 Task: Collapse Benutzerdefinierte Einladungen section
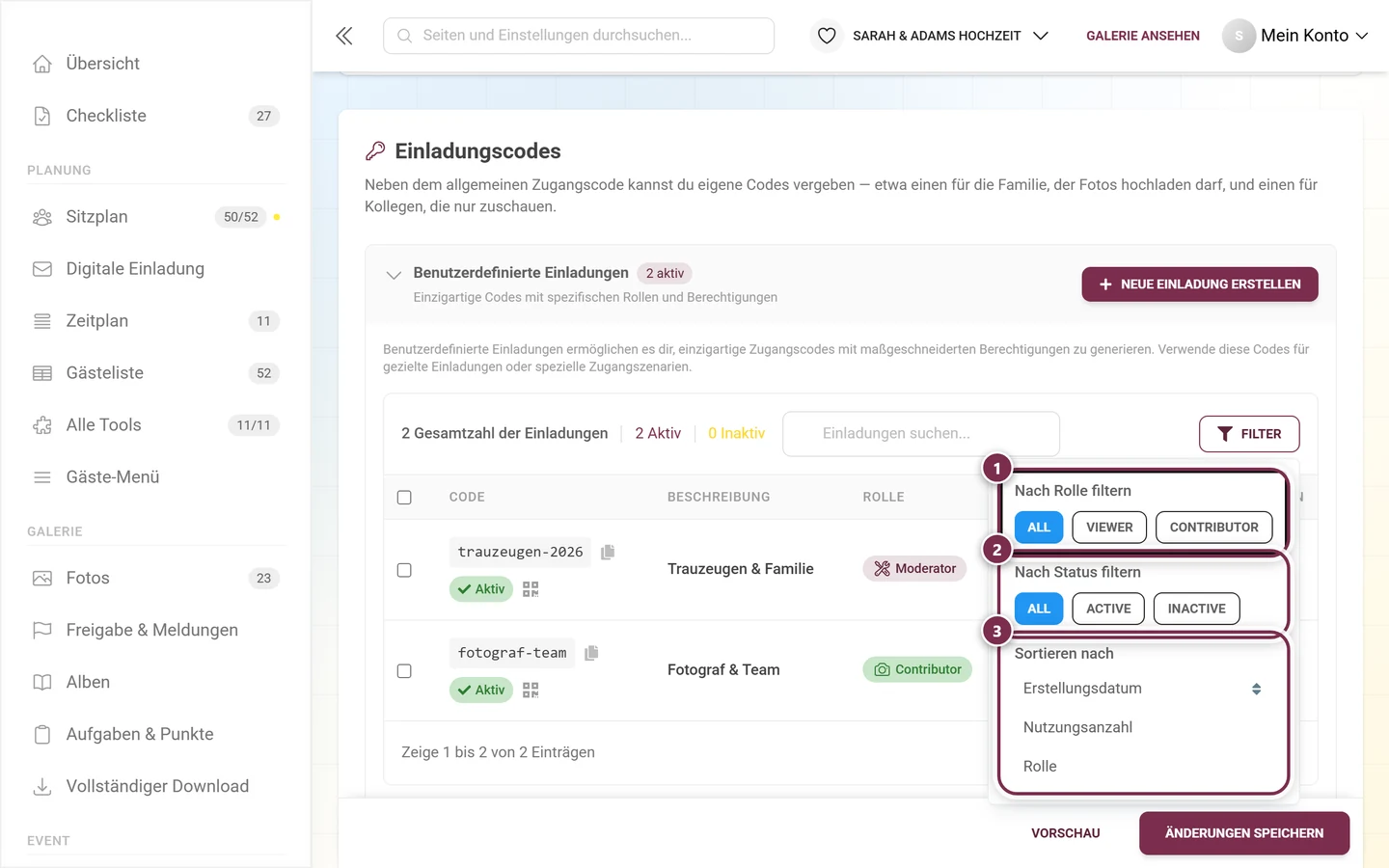click(x=394, y=275)
